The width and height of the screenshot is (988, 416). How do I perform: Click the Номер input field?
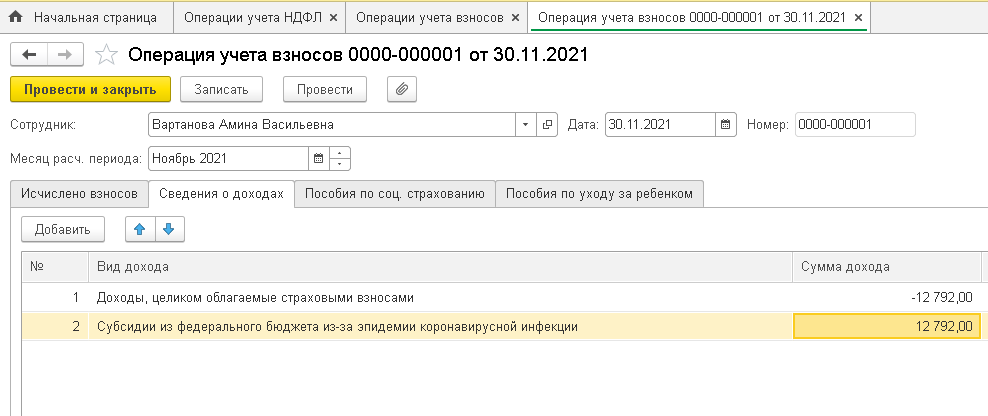coord(854,125)
